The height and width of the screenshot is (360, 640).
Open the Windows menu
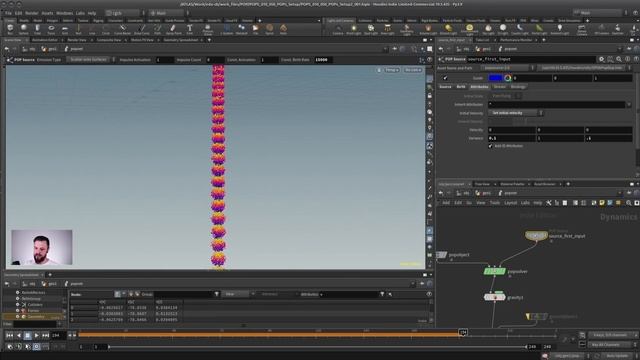[x=64, y=13]
